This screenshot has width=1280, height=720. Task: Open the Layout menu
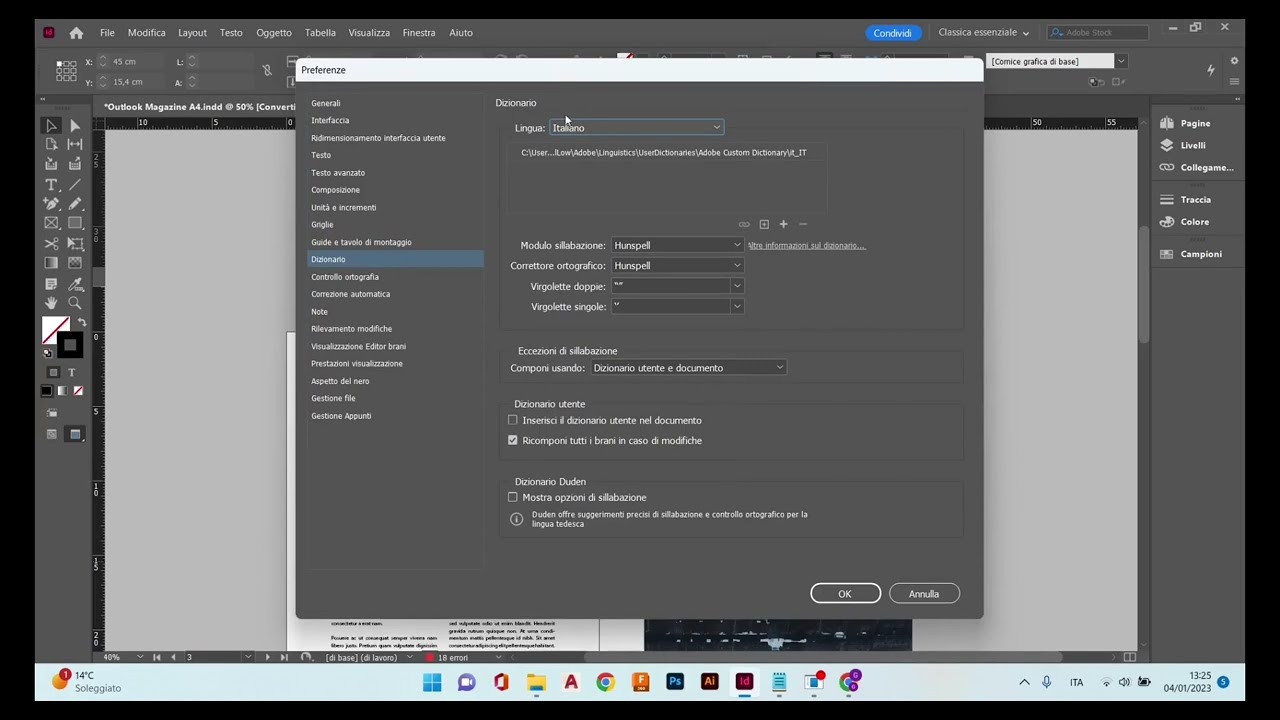(192, 33)
